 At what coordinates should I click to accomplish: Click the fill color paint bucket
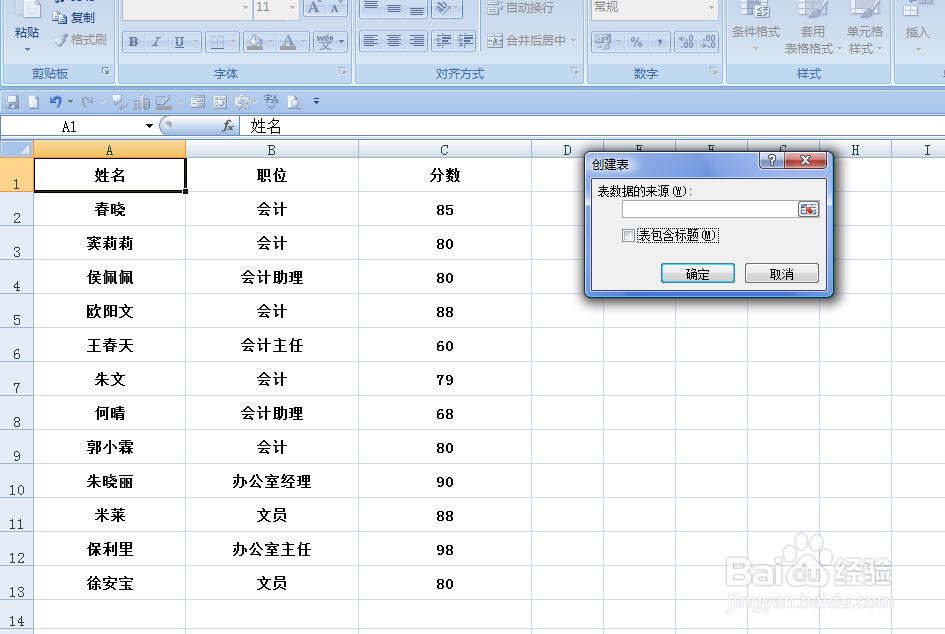(256, 42)
